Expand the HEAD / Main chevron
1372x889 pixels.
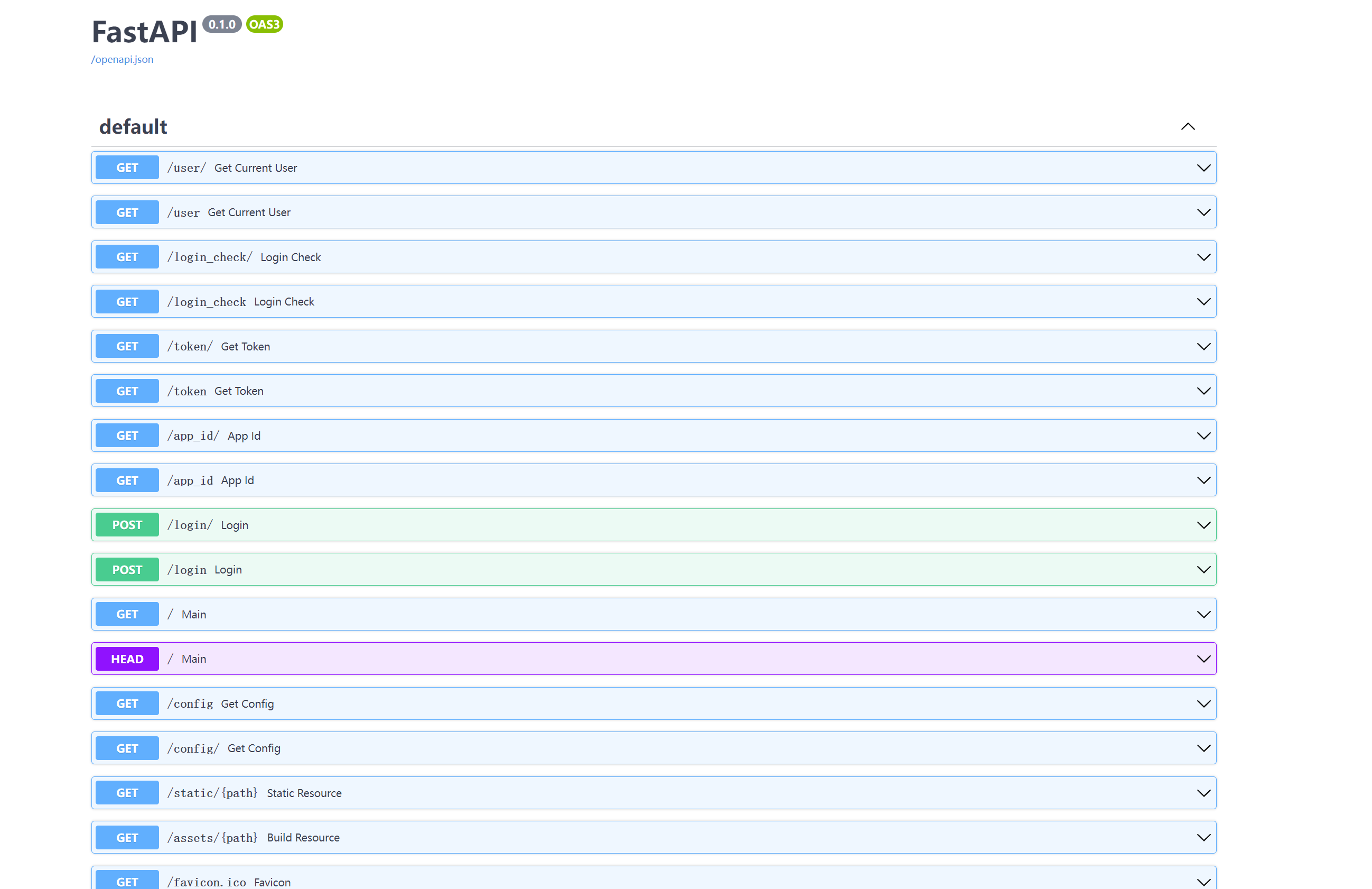1203,659
